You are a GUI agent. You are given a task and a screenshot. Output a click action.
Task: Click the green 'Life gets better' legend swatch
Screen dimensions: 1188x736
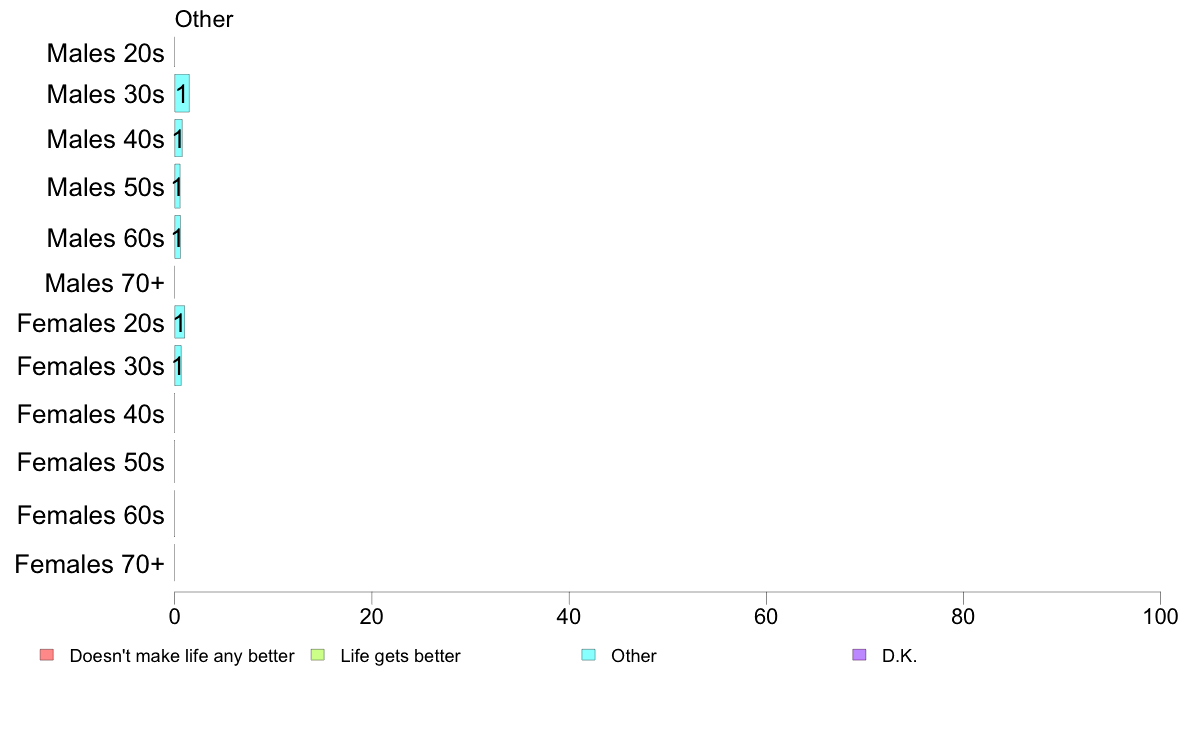point(317,655)
